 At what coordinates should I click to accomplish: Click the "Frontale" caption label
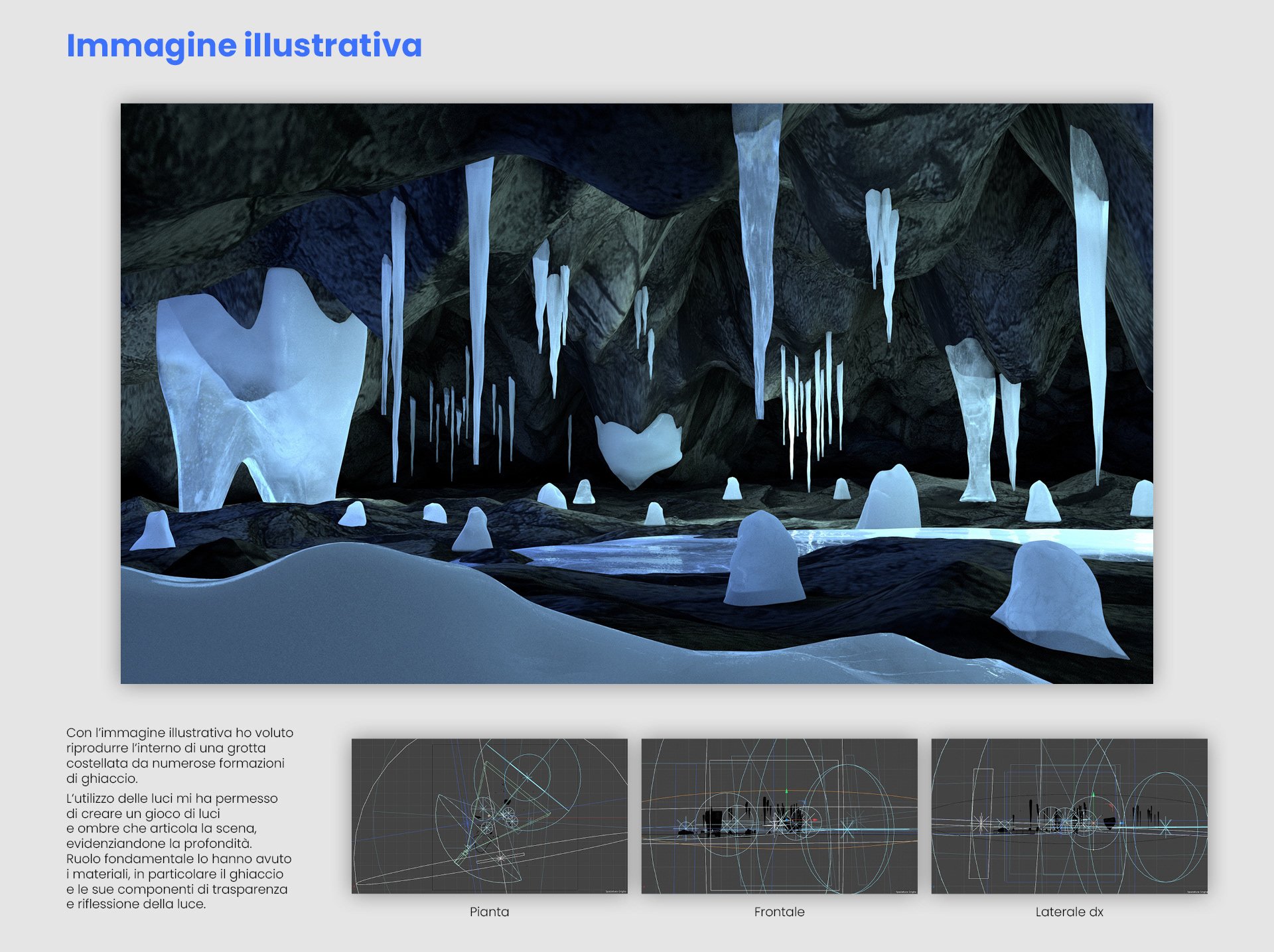pyautogui.click(x=779, y=912)
